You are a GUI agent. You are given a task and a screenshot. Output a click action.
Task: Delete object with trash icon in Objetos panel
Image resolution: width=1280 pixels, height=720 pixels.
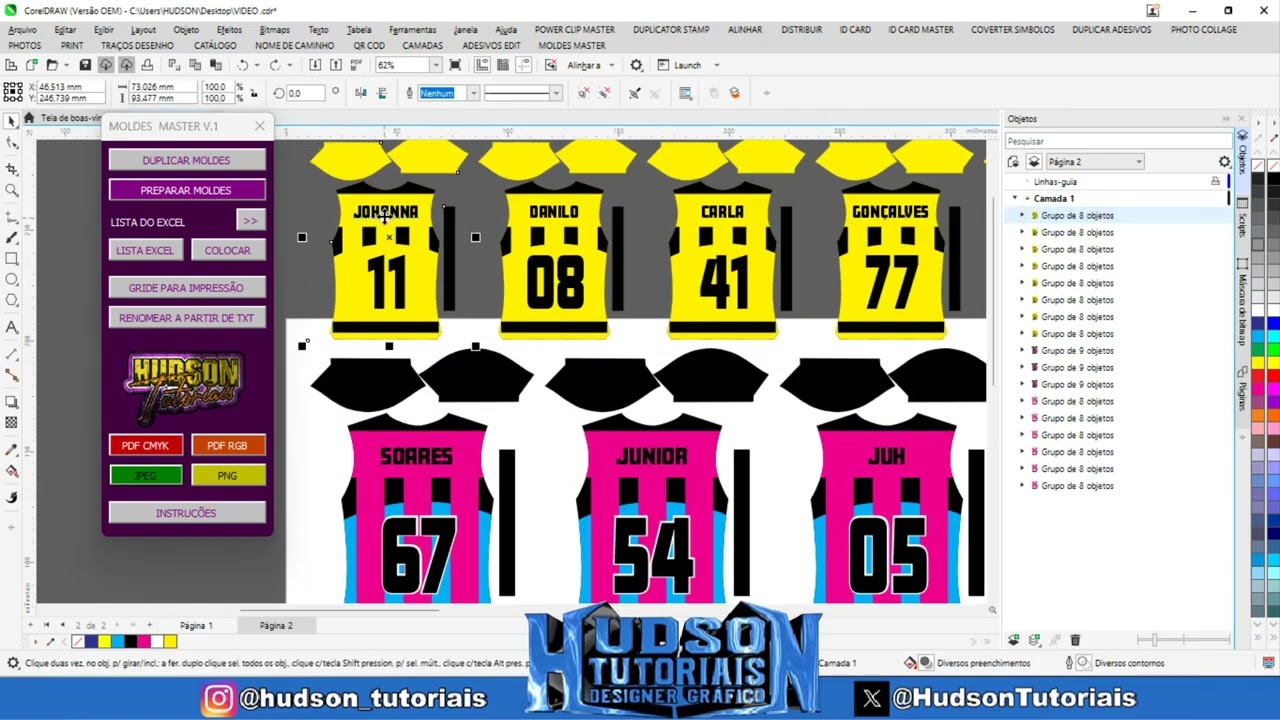1075,640
